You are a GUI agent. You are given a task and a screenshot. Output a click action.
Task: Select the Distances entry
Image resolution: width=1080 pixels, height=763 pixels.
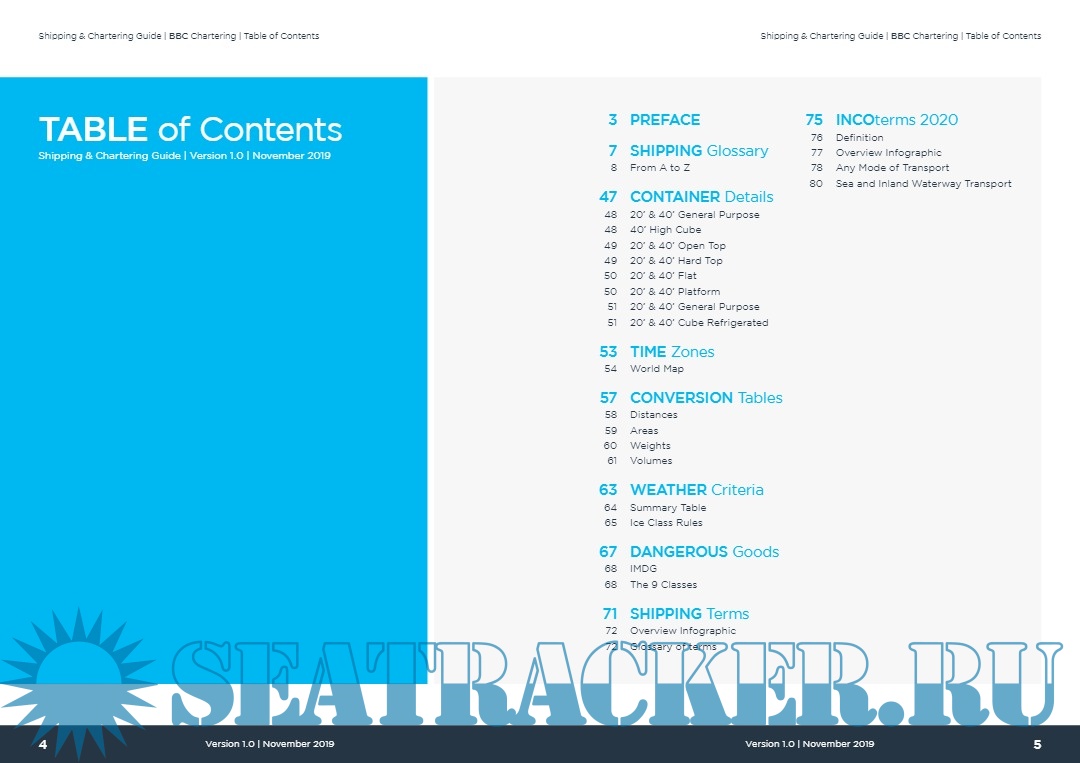(x=653, y=415)
